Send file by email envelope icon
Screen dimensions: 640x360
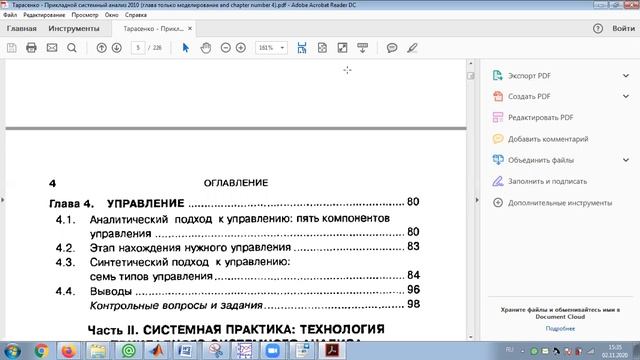click(52, 48)
